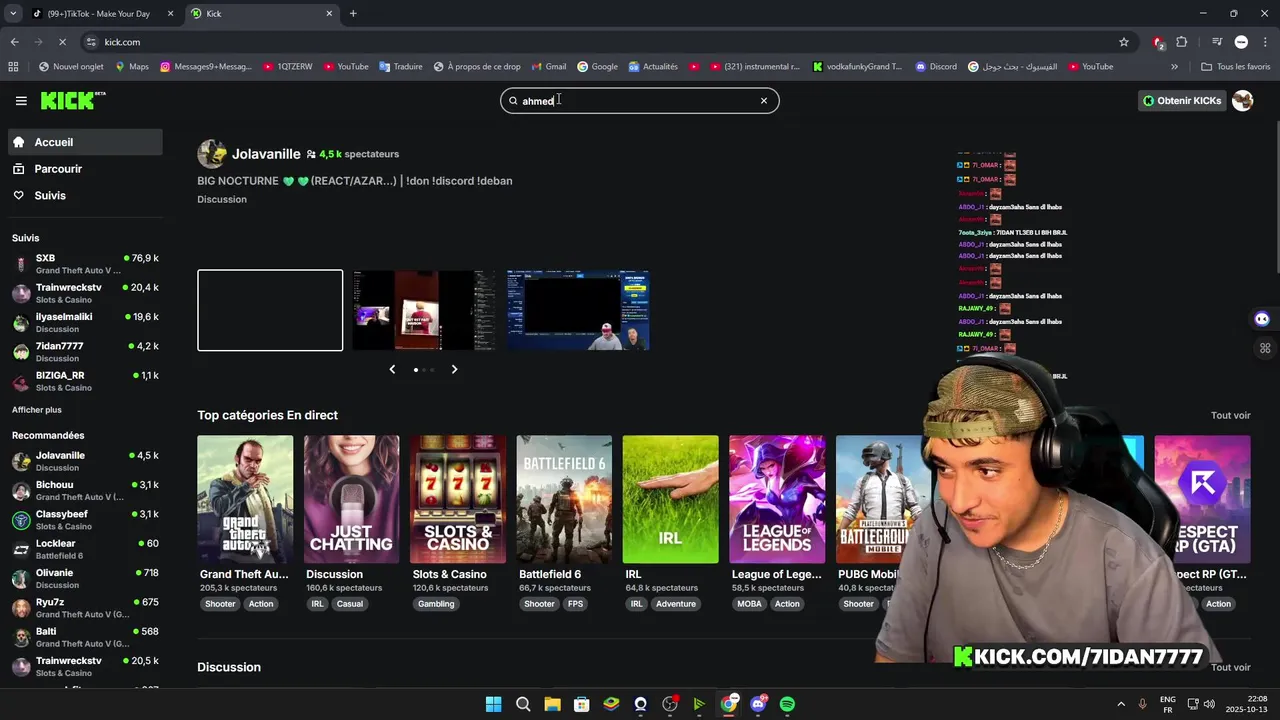Image resolution: width=1280 pixels, height=720 pixels.
Task: Open SXB's channel from followed list
Action: [85, 264]
